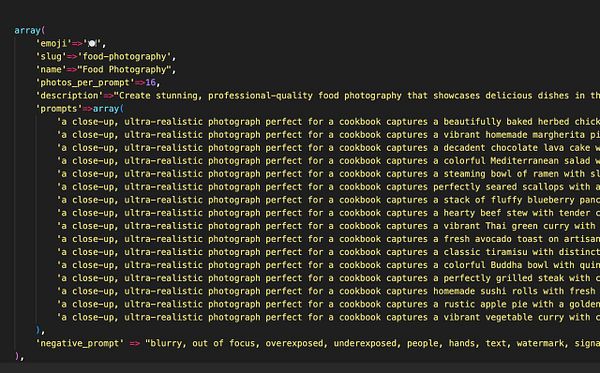The width and height of the screenshot is (600, 373).
Task: Click the nested 'array(' after prompts
Action: (108, 109)
